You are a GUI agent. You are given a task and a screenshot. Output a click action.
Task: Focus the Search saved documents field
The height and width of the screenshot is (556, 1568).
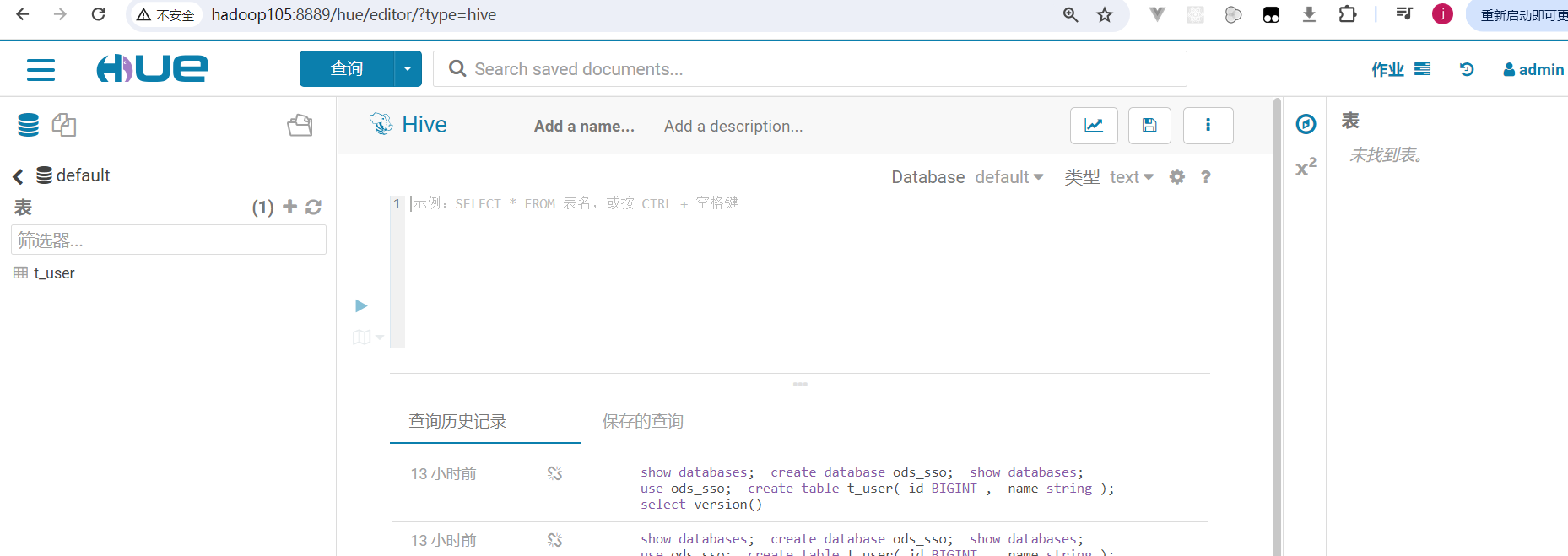click(810, 69)
